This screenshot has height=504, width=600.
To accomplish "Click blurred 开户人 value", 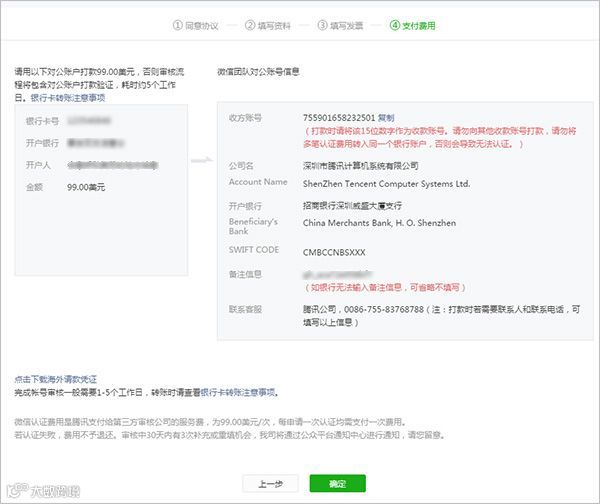I will pyautogui.click(x=112, y=165).
